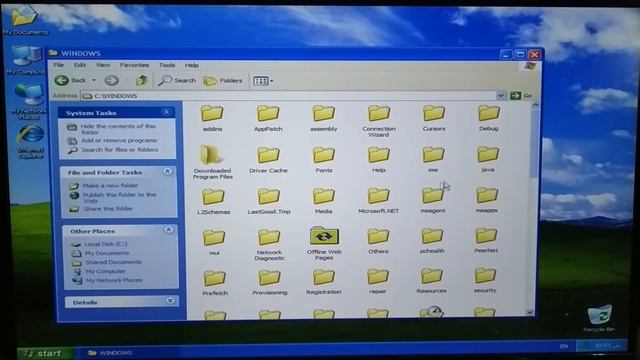Screen dimensions: 640x360
Task: Open the Views dropdown button
Action: (x=263, y=81)
